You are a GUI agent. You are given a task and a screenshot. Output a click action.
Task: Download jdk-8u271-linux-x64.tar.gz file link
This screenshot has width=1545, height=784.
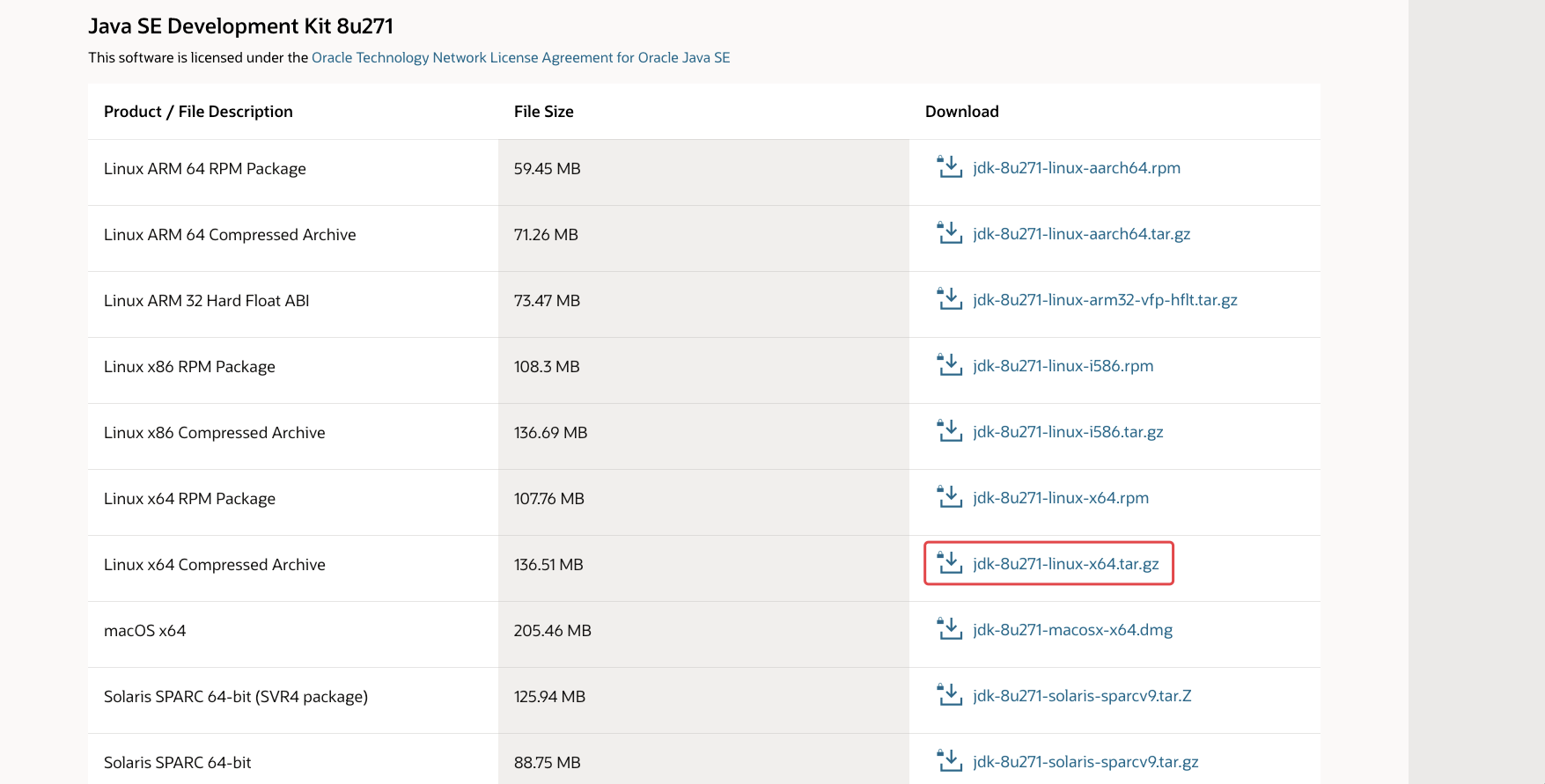[x=1066, y=564]
